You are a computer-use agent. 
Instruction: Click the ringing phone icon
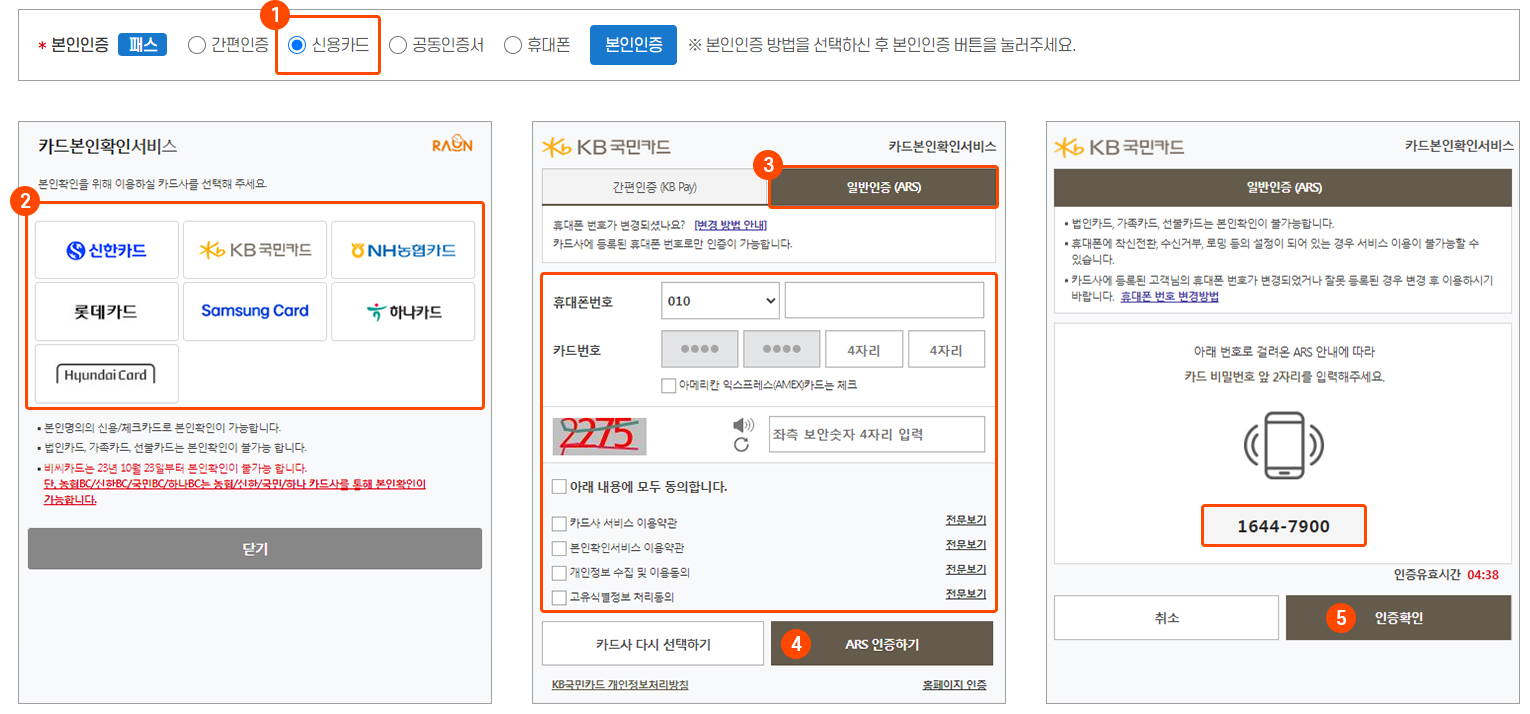pos(1284,446)
